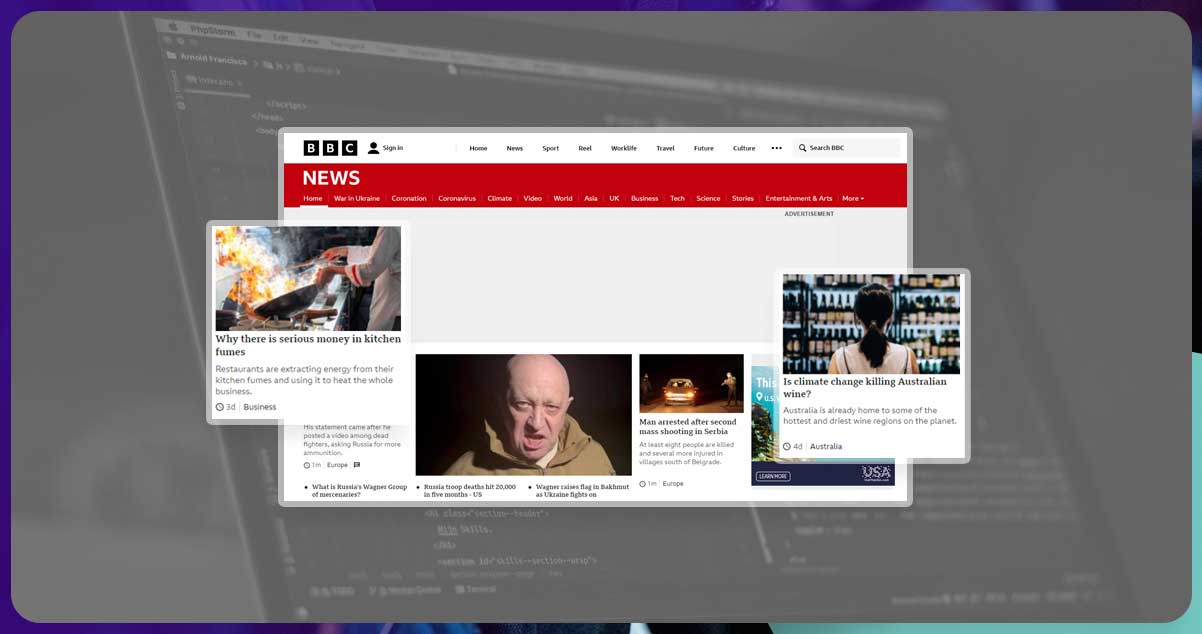The width and height of the screenshot is (1202, 634).
Task: Open the UK section
Action: click(x=615, y=198)
